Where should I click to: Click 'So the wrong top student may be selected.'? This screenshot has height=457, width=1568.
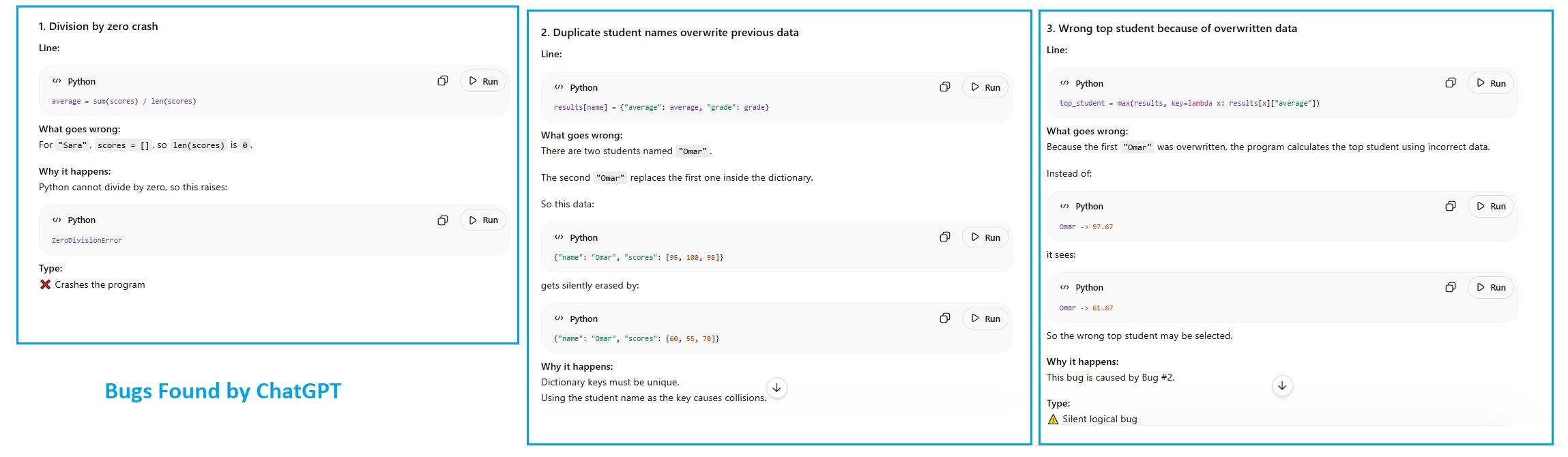click(1139, 336)
